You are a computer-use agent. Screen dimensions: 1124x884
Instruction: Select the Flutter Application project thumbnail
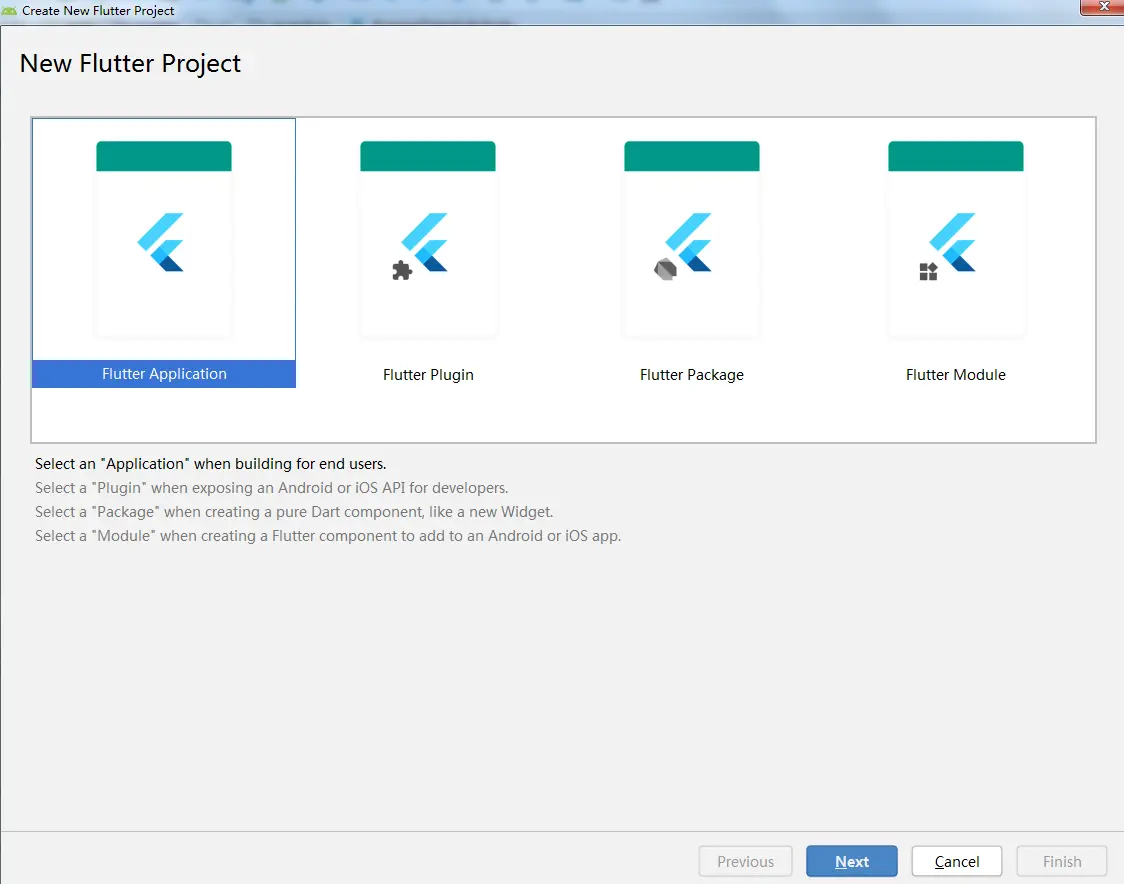pyautogui.click(x=163, y=239)
